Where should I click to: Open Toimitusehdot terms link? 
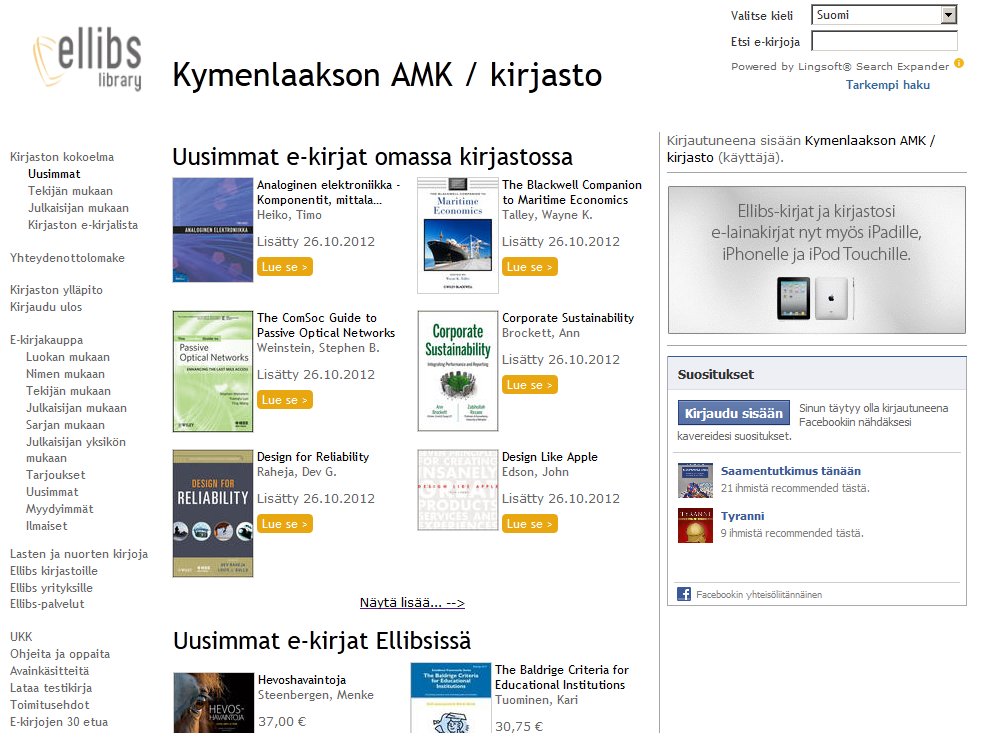click(x=50, y=705)
